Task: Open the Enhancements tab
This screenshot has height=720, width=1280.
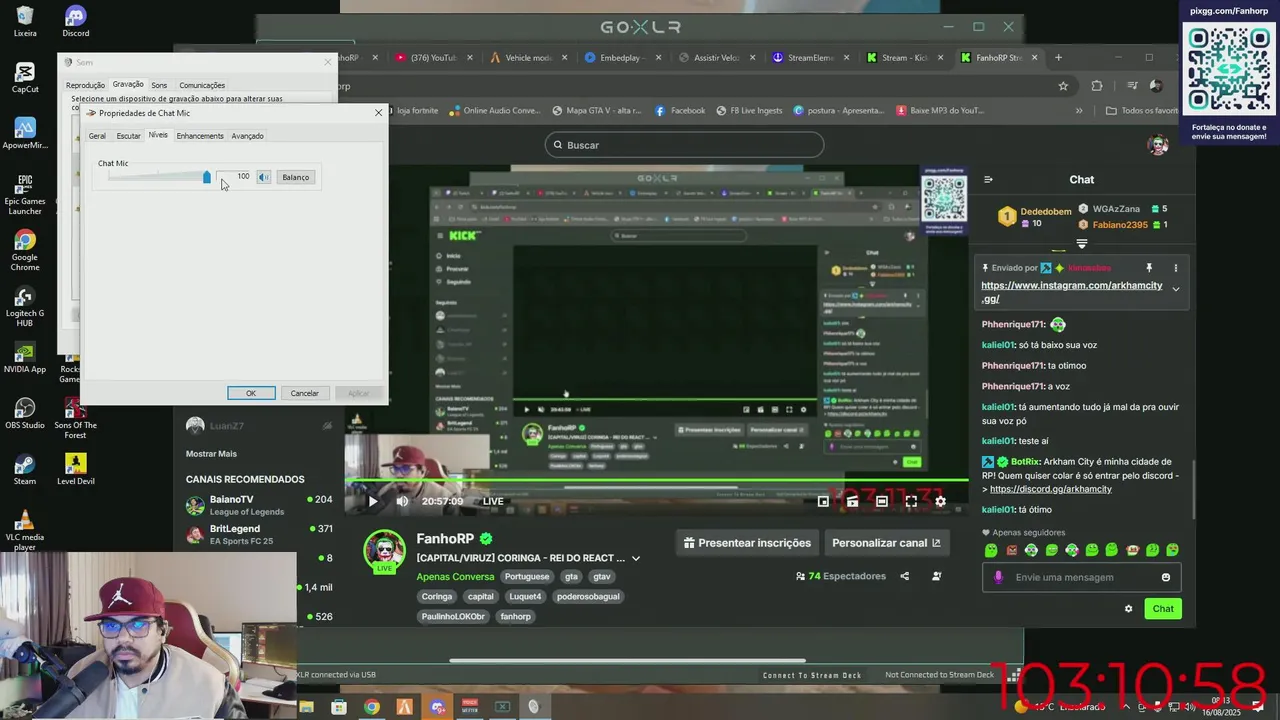Action: click(200, 136)
